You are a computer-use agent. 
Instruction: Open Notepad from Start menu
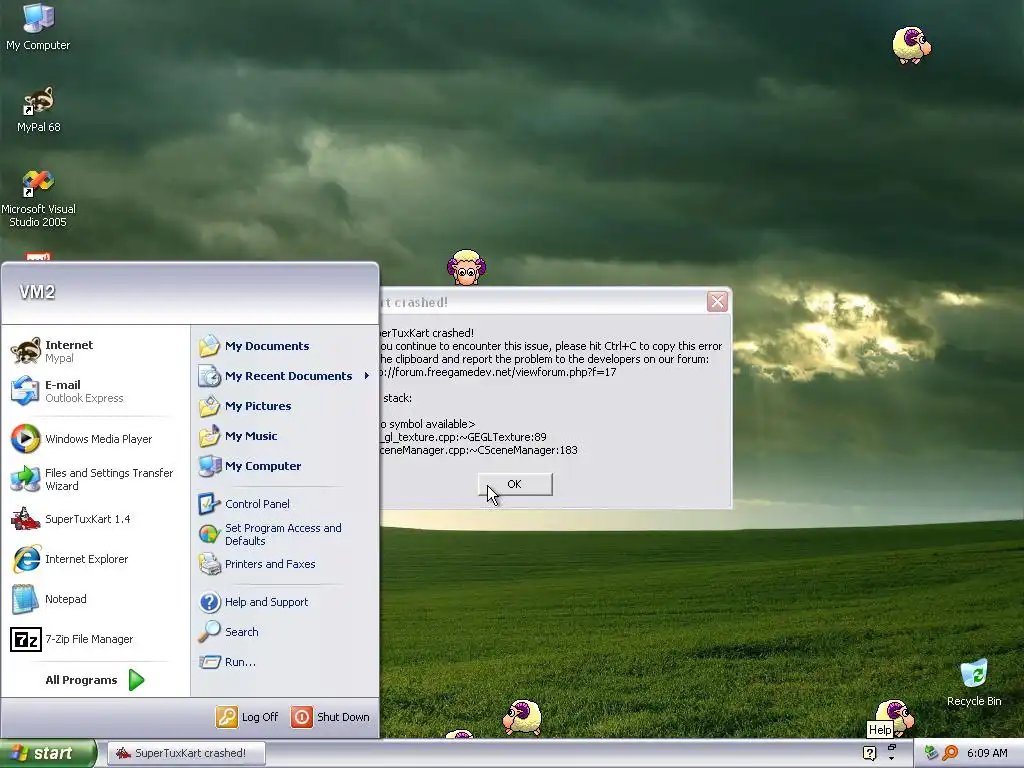tap(49, 599)
